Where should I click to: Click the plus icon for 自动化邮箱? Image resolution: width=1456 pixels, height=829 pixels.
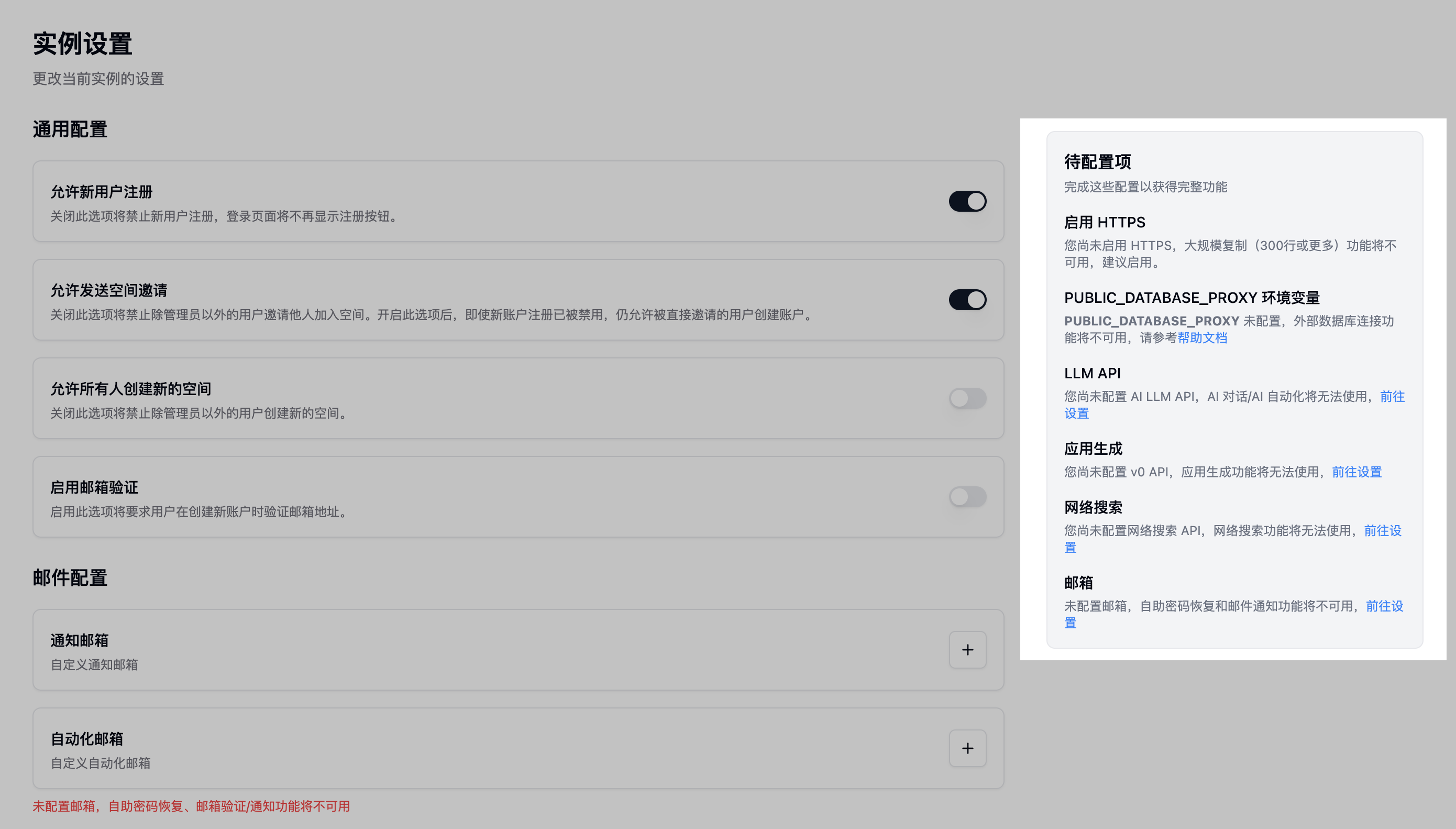967,748
